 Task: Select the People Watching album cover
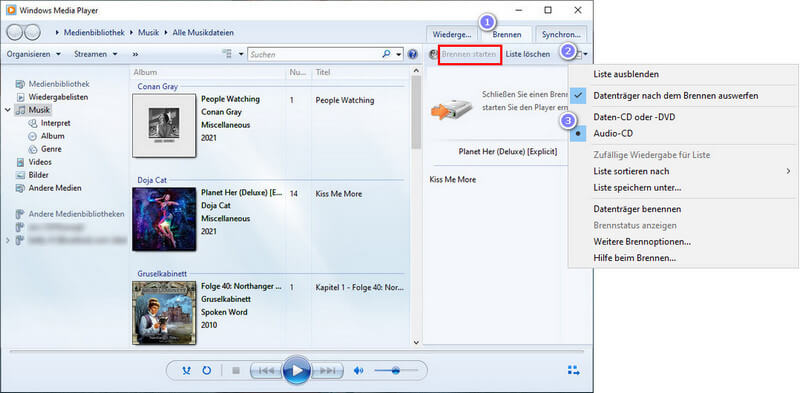[x=164, y=125]
